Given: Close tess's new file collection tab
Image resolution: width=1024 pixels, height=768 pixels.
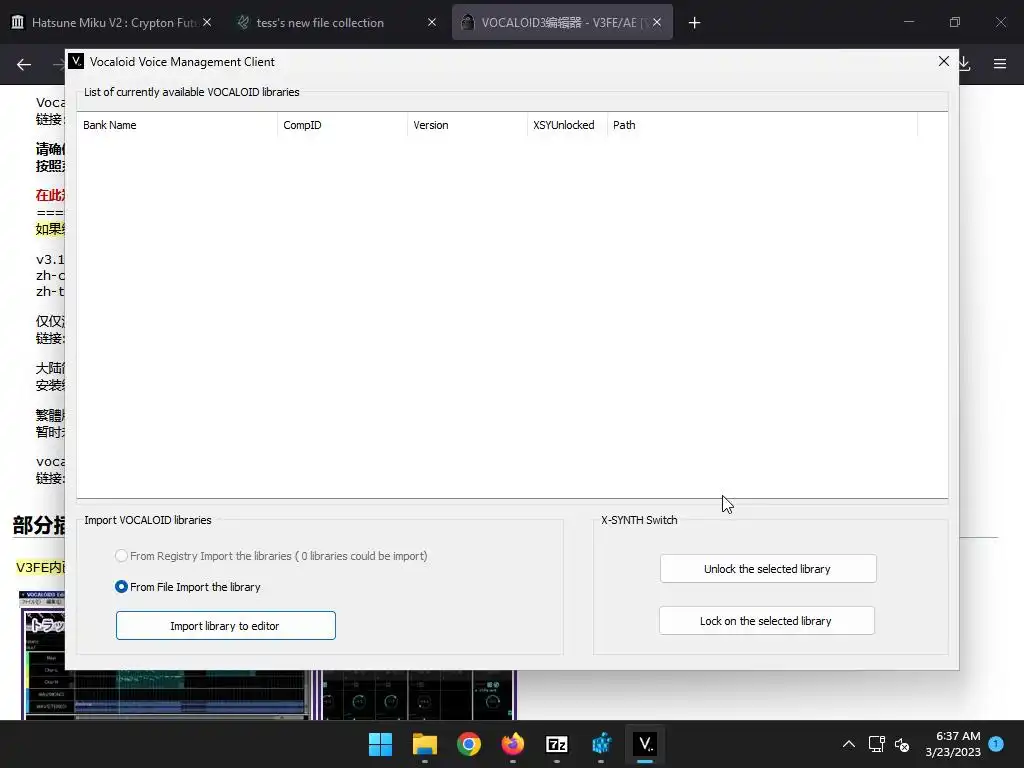Looking at the screenshot, I should tap(432, 22).
